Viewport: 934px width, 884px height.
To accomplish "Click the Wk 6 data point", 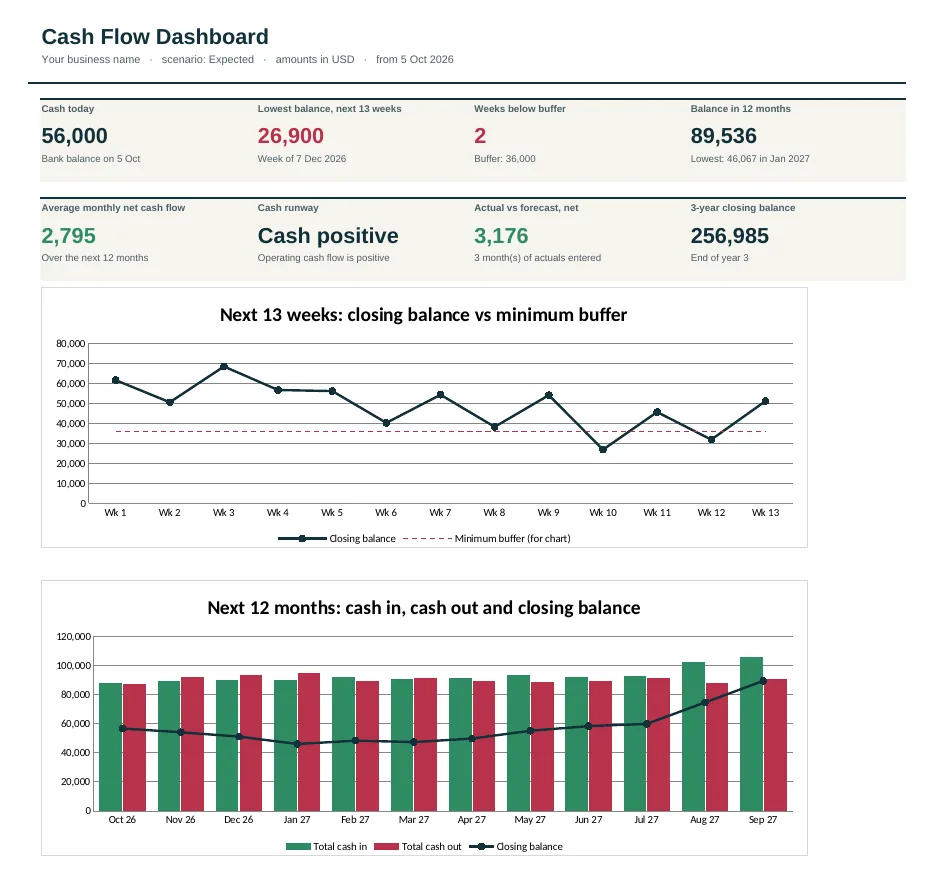I will (x=387, y=423).
